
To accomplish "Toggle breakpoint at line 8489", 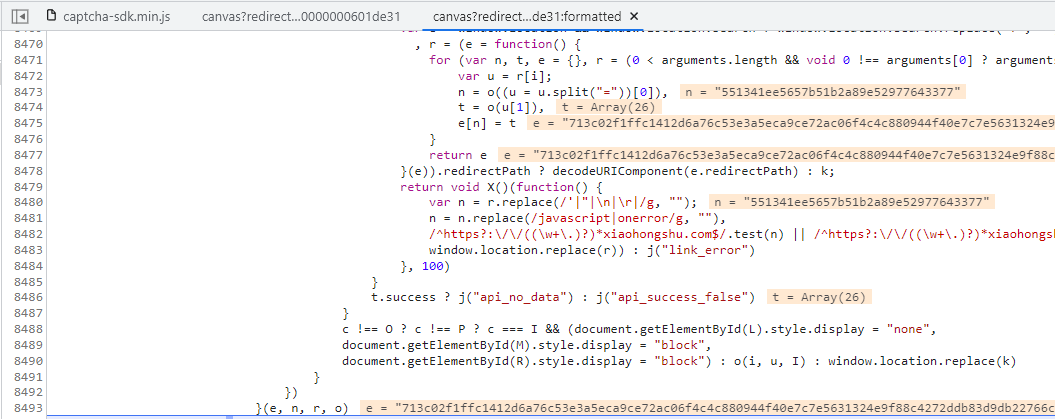I will pyautogui.click(x=29, y=345).
